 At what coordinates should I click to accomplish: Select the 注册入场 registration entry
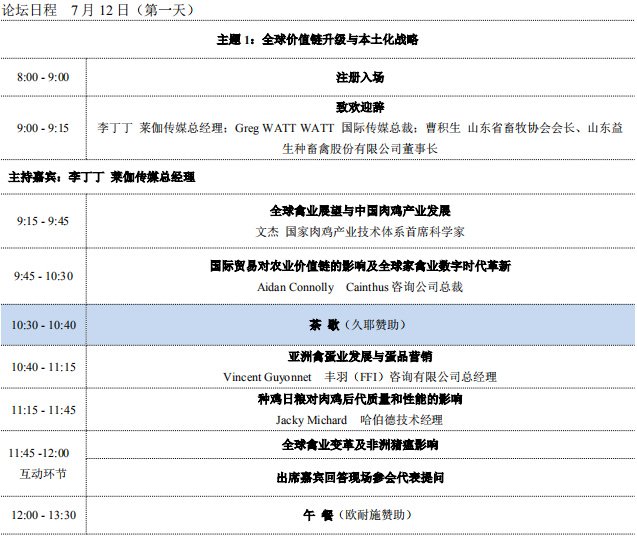pos(359,77)
